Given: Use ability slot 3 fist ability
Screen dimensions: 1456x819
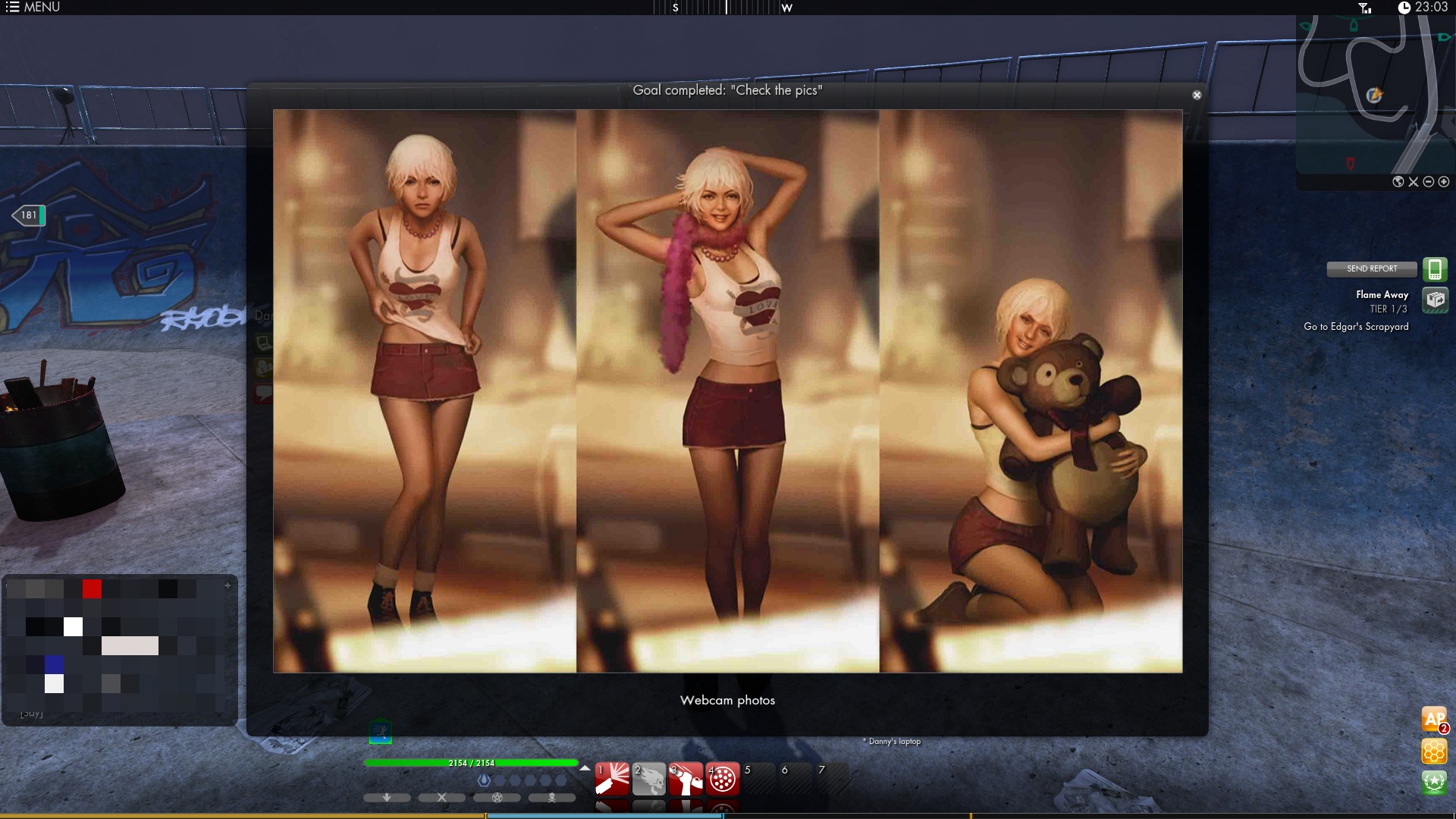Looking at the screenshot, I should coord(686,779).
